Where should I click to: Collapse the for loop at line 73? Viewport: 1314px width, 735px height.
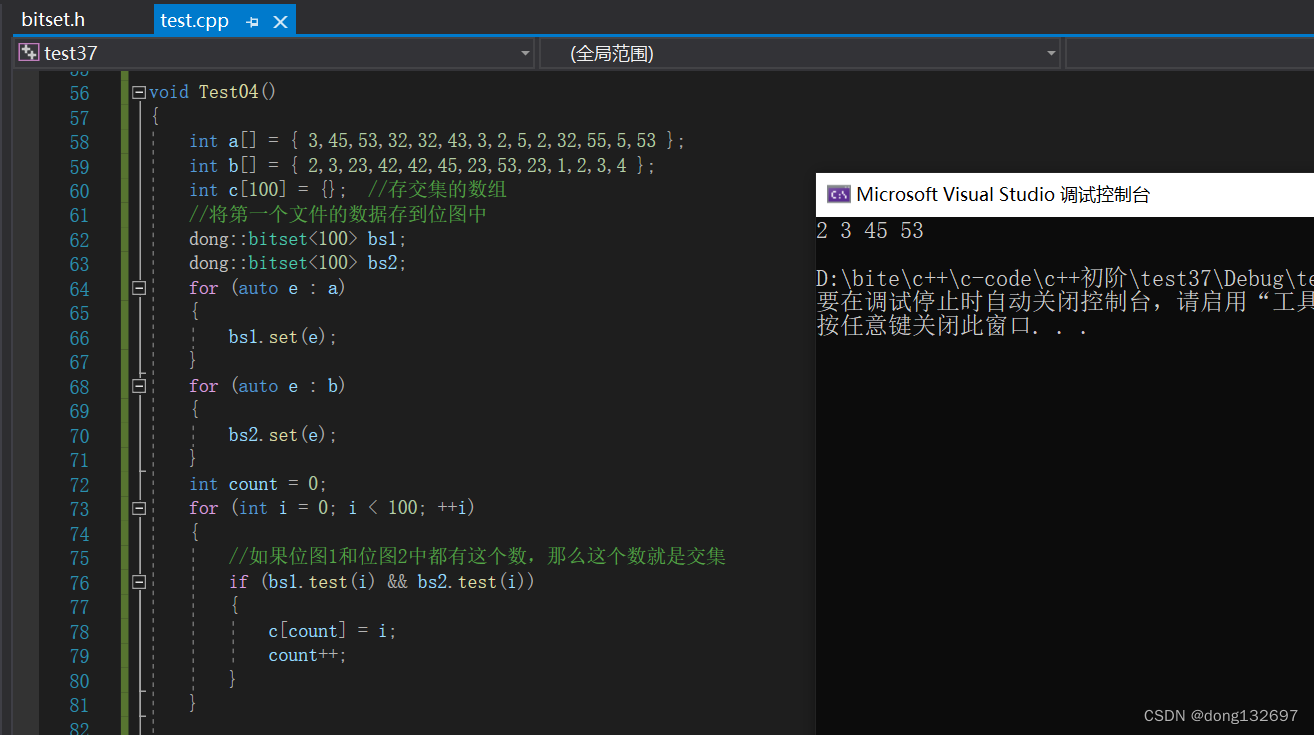tap(139, 508)
